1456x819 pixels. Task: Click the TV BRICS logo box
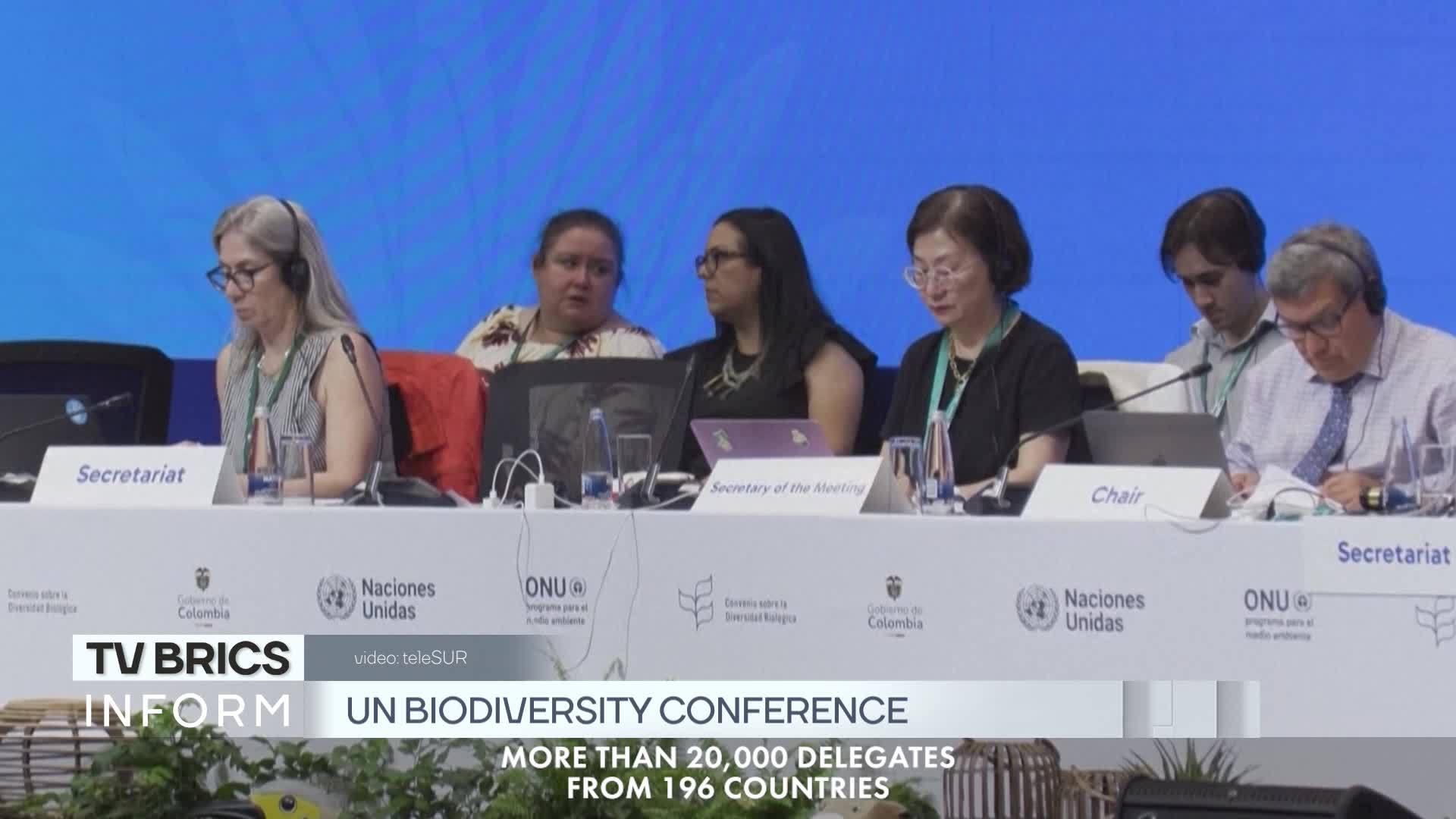coord(188,657)
